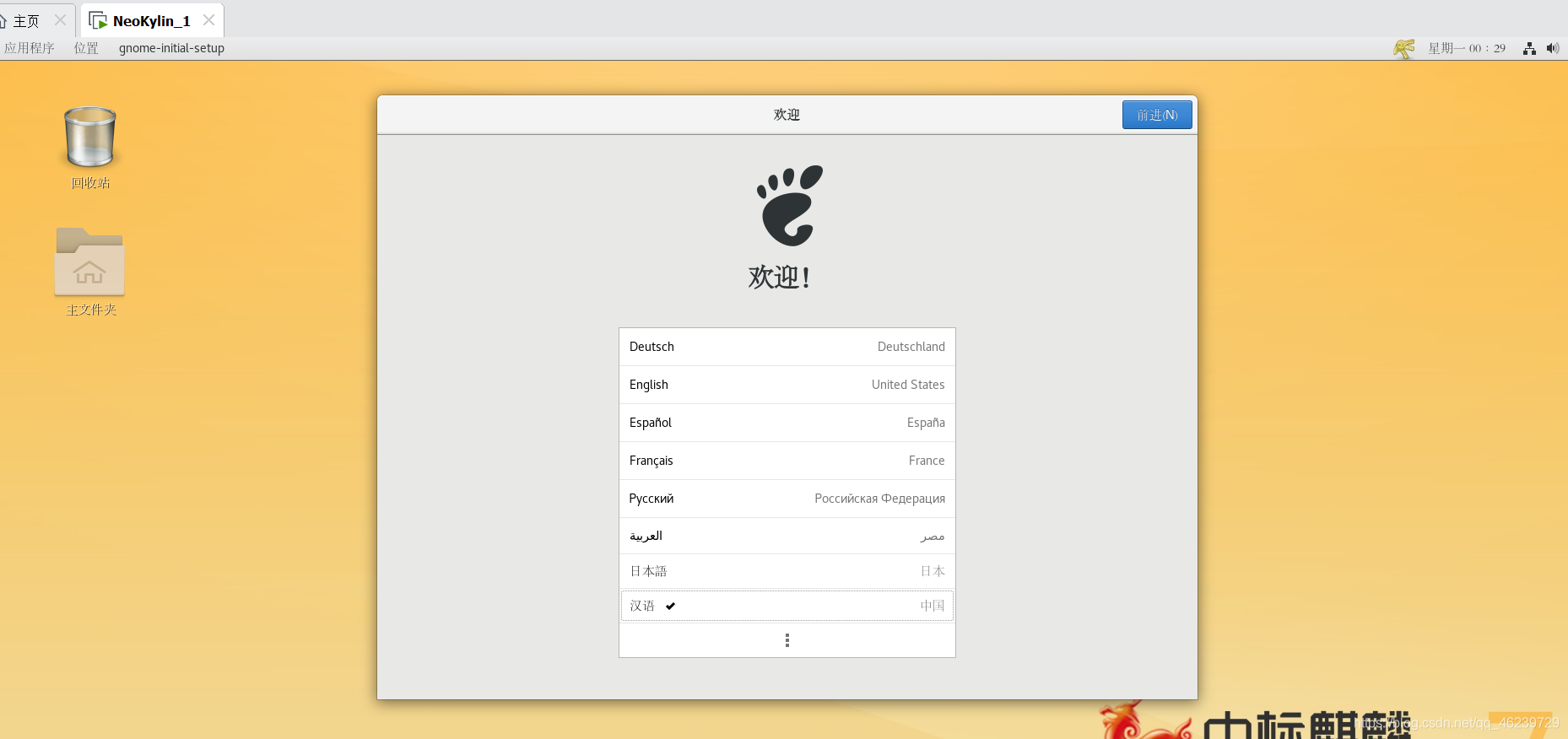The height and width of the screenshot is (739, 1568).
Task: Click the 欢迎! welcome heading text
Action: pyautogui.click(x=780, y=277)
